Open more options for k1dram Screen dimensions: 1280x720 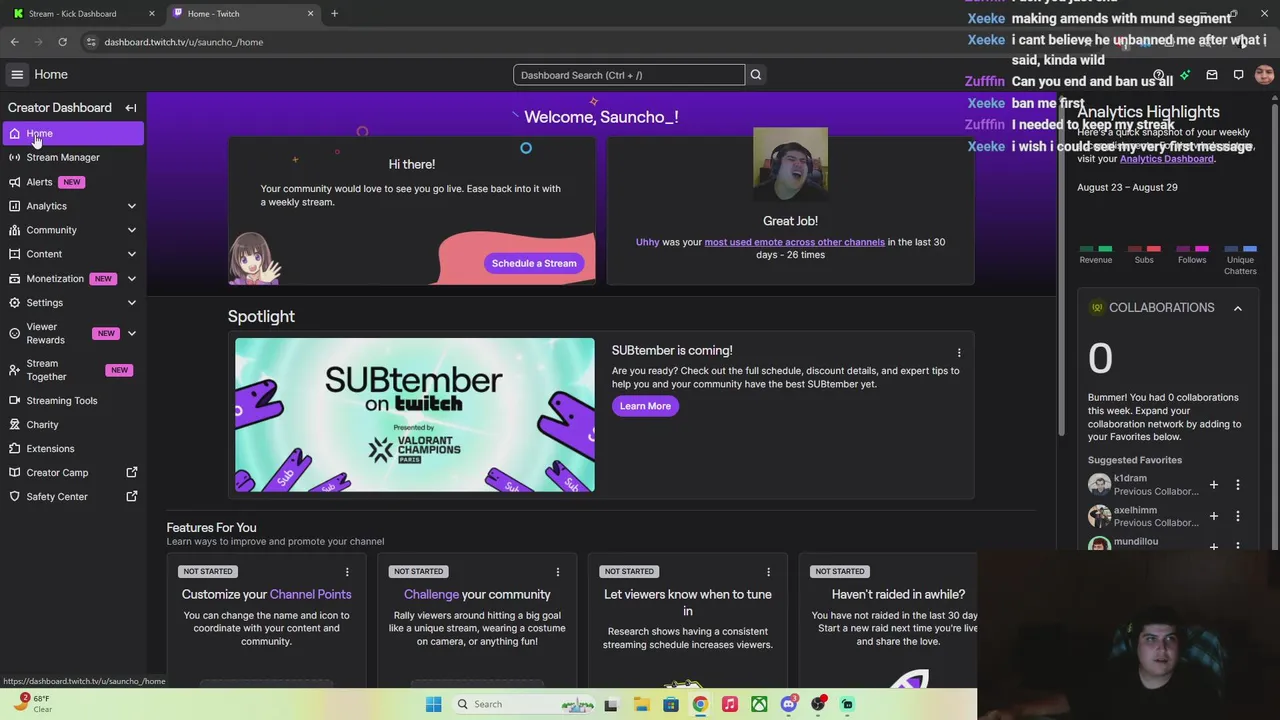(x=1237, y=485)
